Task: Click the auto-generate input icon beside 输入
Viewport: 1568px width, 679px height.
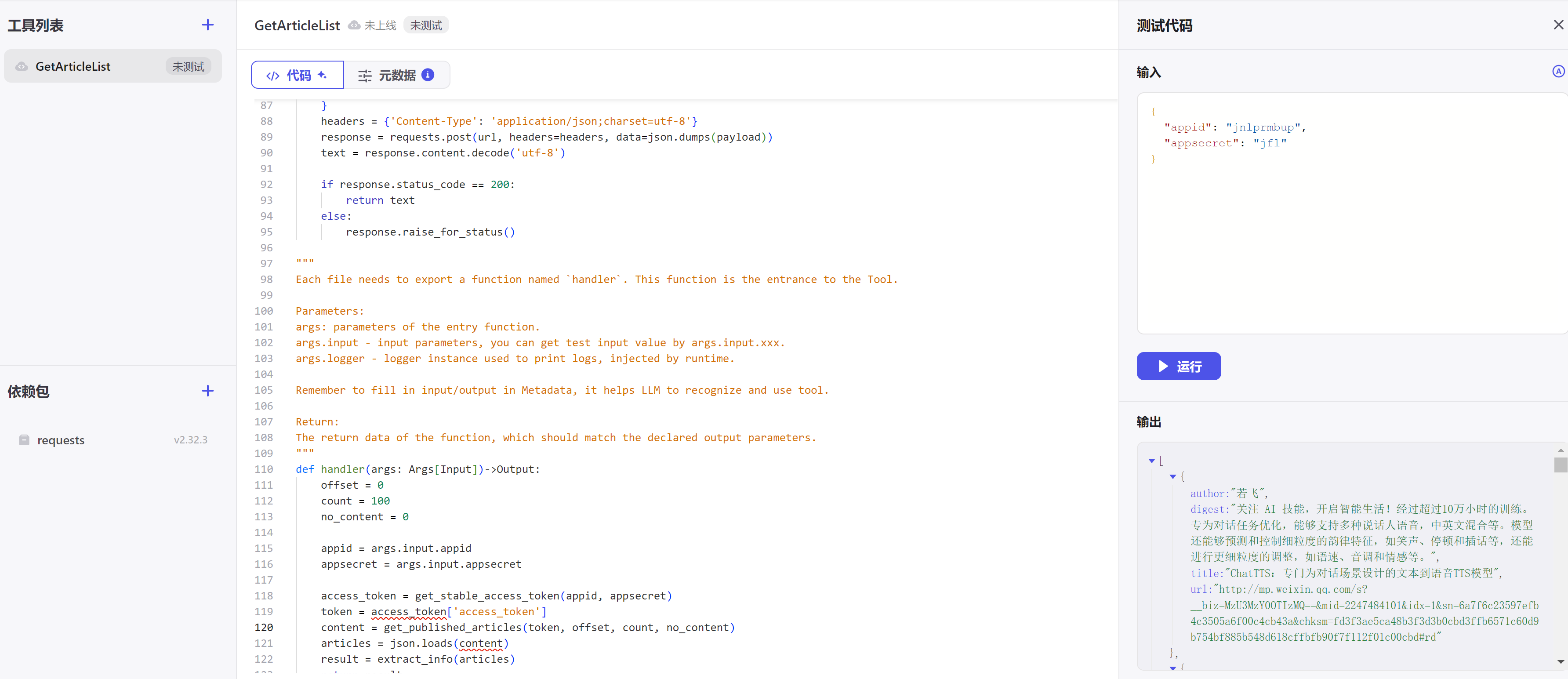Action: coord(1557,72)
